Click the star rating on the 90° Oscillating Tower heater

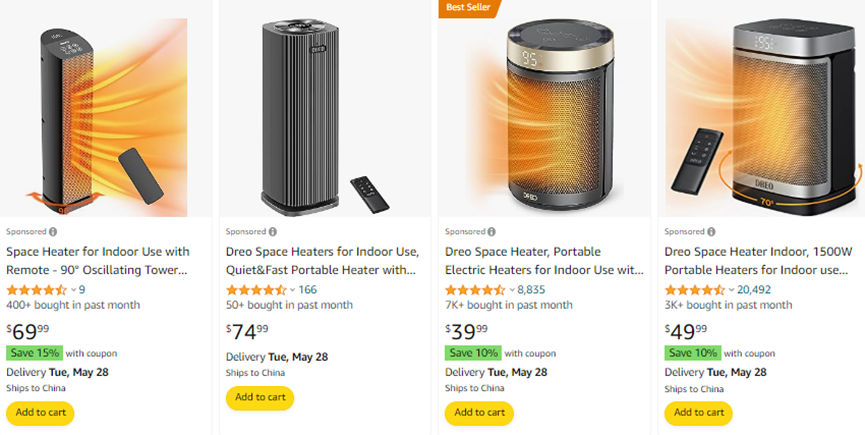36,290
